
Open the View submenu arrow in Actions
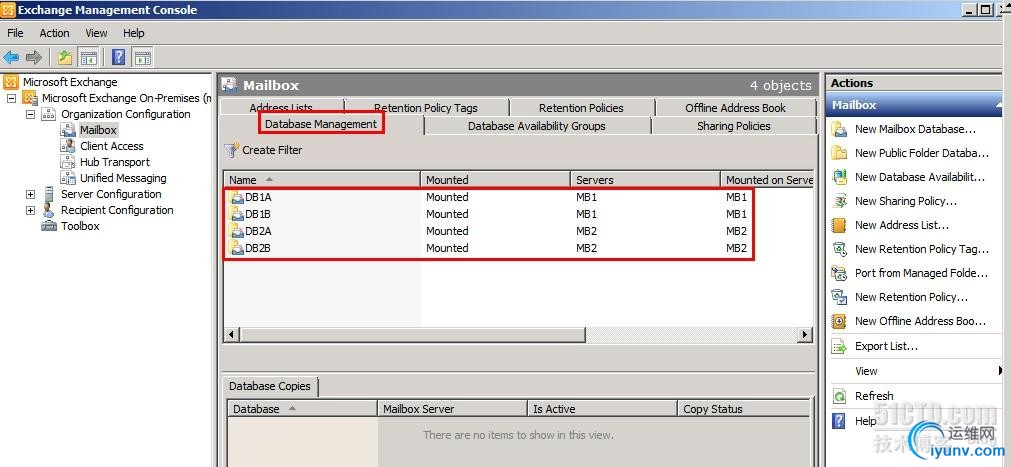tap(1000, 371)
